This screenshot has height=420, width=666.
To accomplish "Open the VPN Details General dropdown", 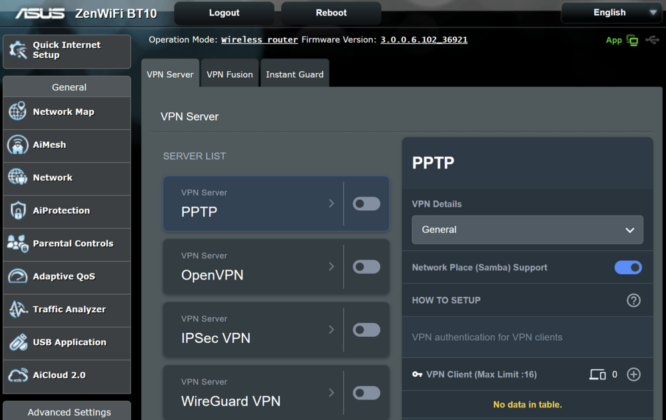I will point(527,230).
